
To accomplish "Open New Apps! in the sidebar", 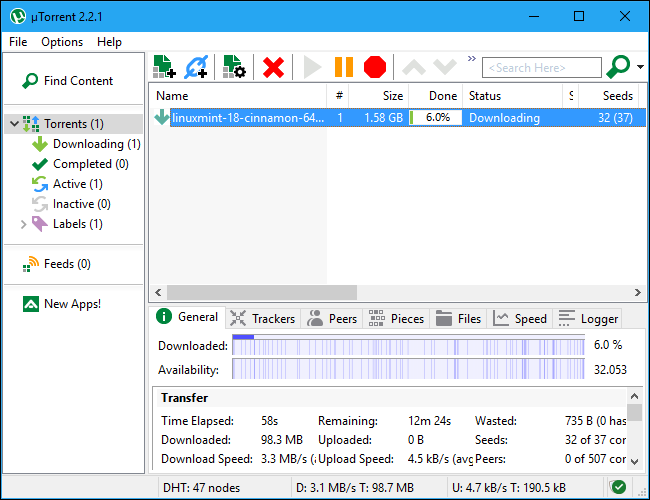I will (x=62, y=304).
